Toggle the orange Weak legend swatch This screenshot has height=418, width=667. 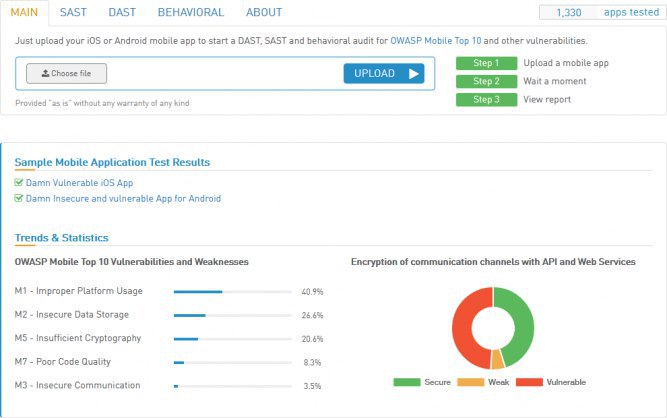470,382
